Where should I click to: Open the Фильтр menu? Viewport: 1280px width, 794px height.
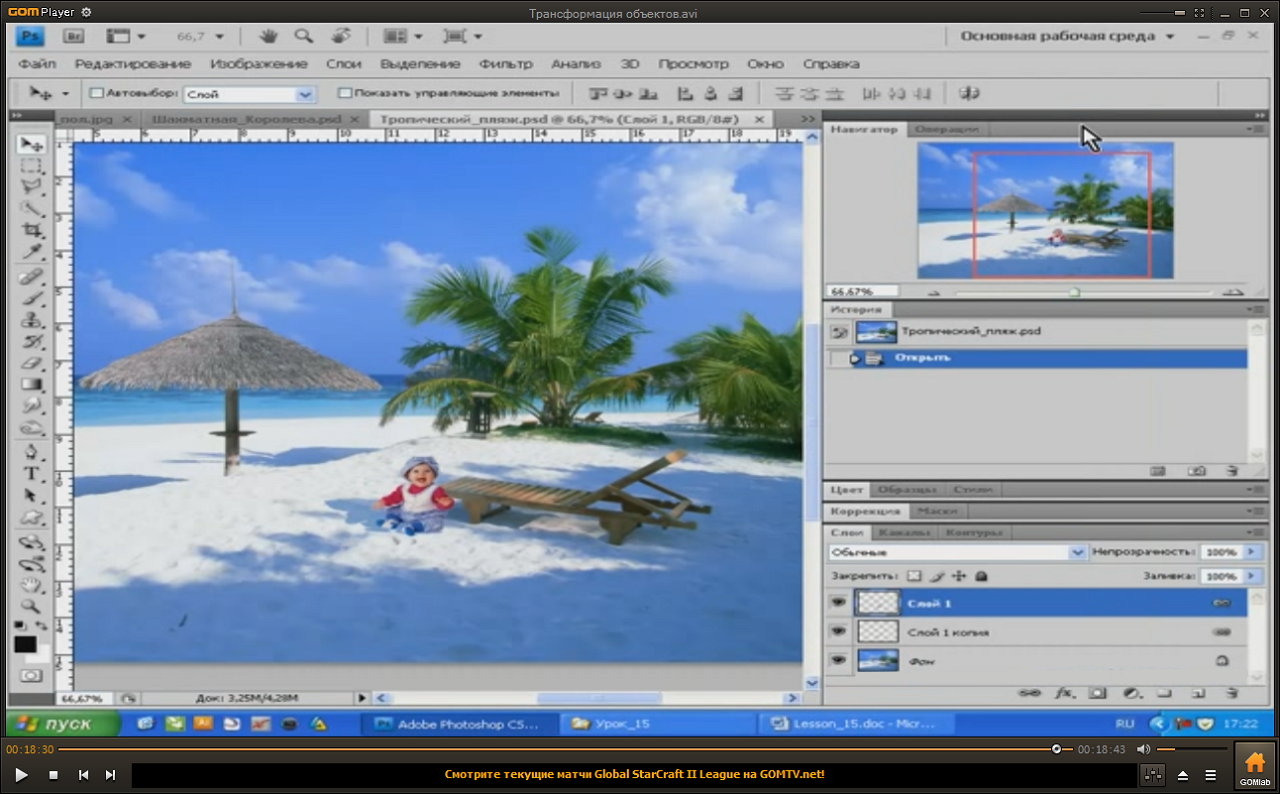click(505, 64)
